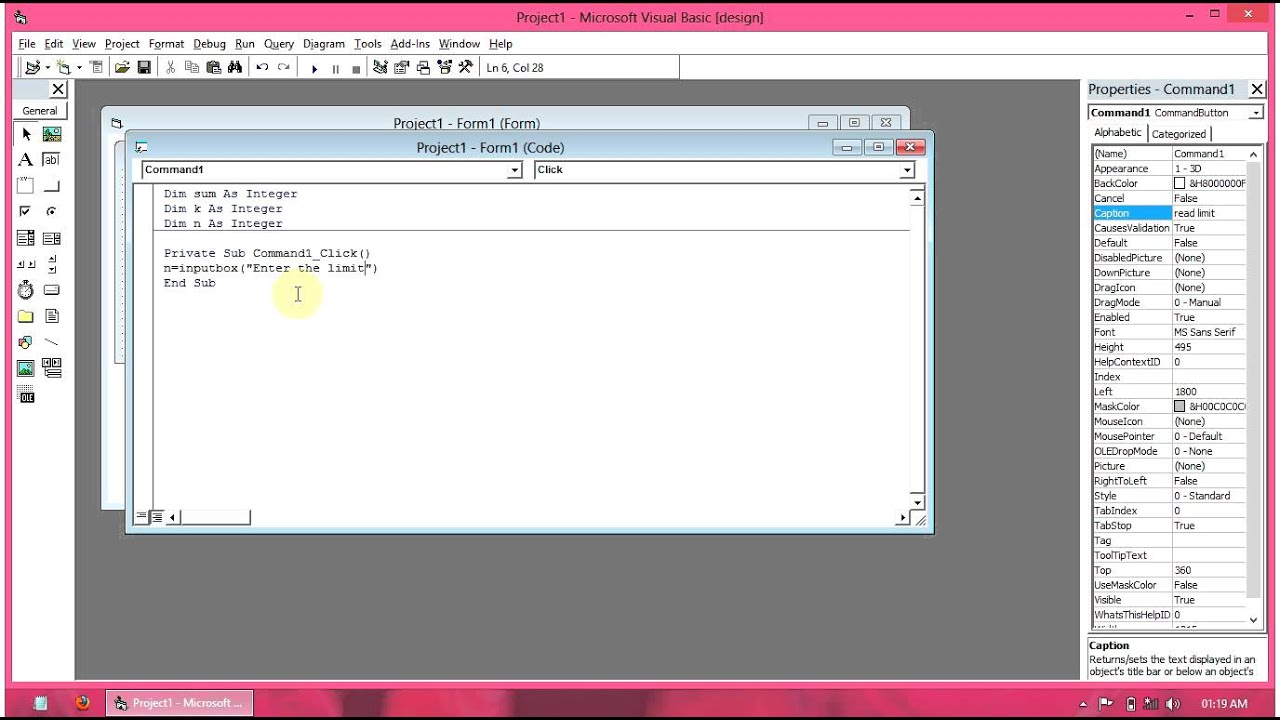The height and width of the screenshot is (720, 1280).
Task: Click the code window scroll-down arrow
Action: coord(917,502)
